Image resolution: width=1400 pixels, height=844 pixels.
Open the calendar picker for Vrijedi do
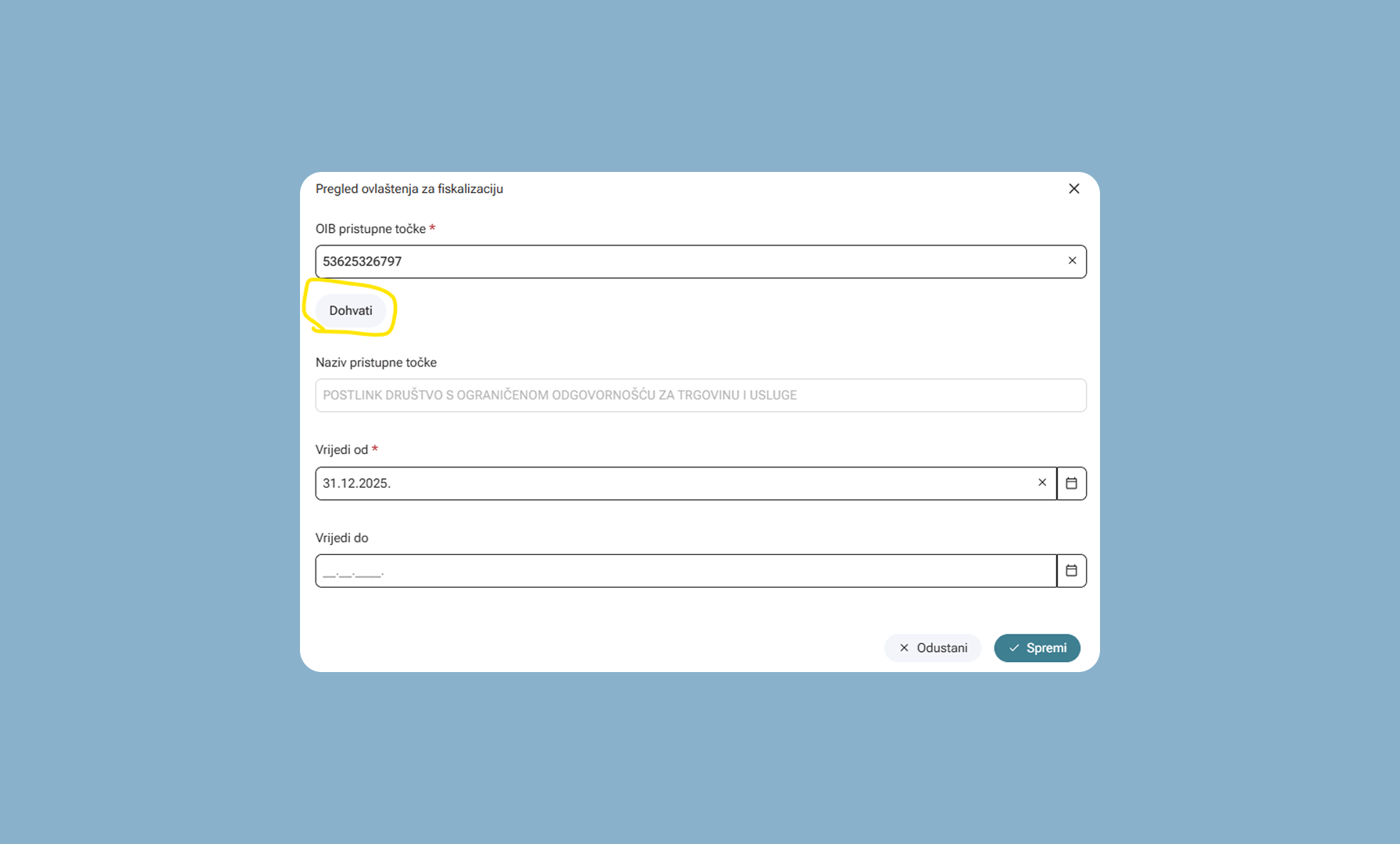click(1071, 570)
